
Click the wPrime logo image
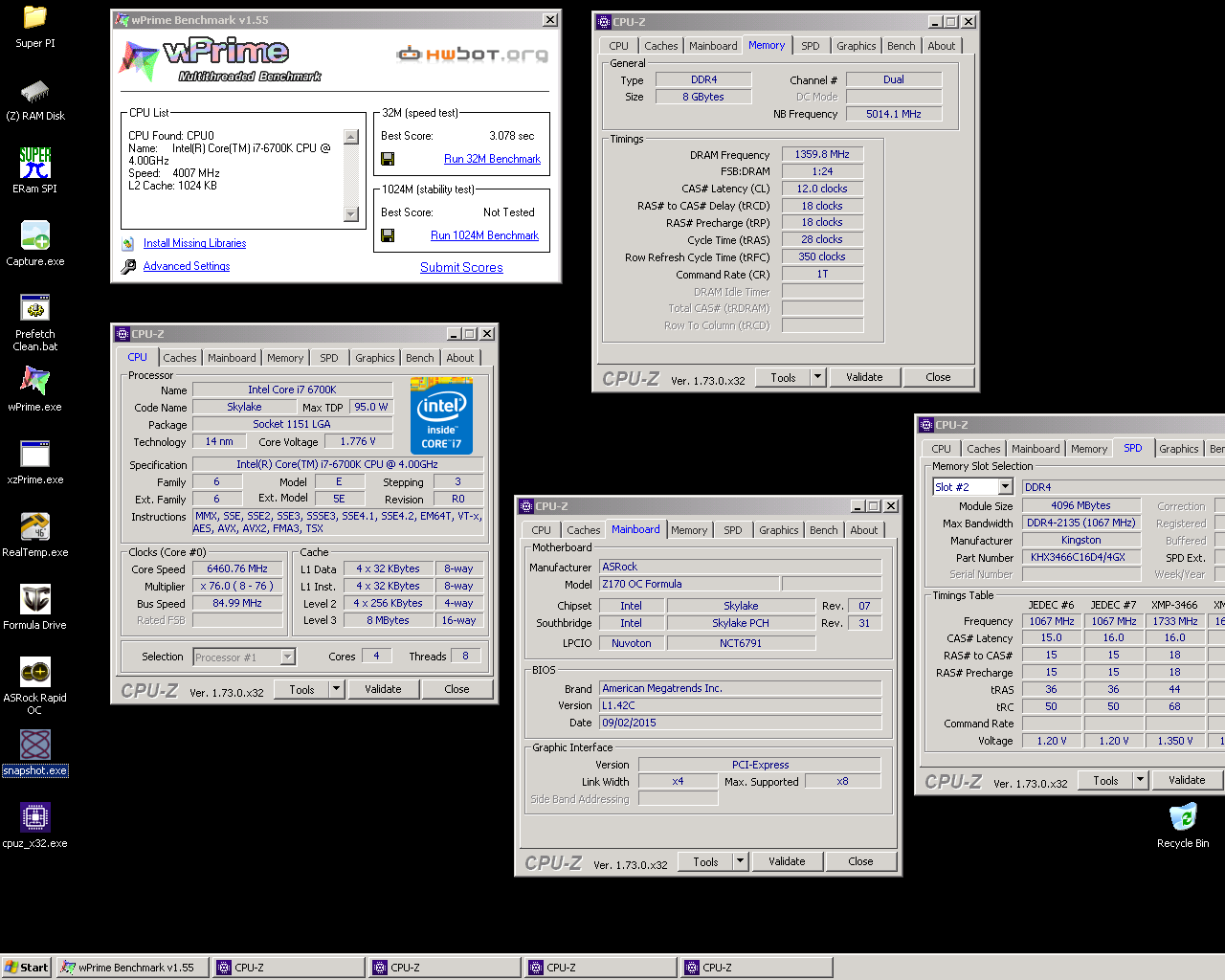tap(220, 59)
